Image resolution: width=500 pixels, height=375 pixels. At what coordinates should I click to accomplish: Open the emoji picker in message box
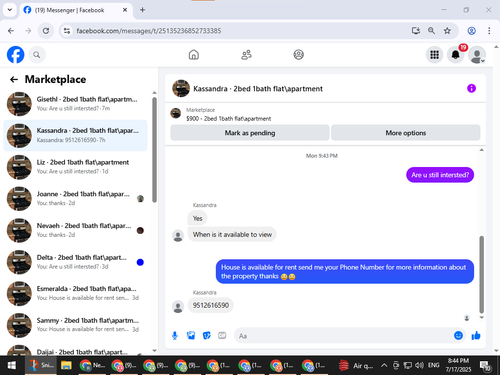(458, 335)
